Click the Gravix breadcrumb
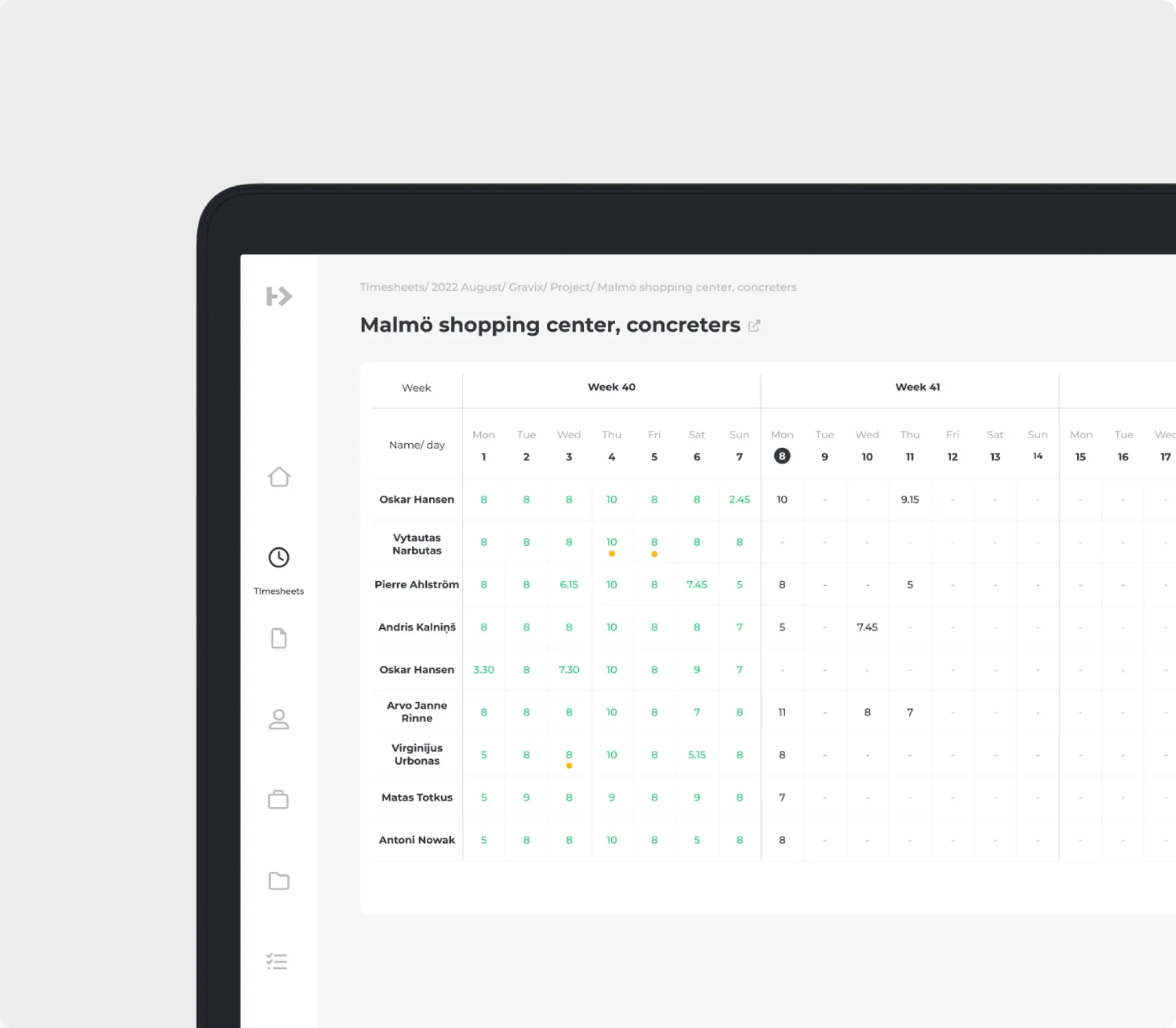 tap(526, 287)
